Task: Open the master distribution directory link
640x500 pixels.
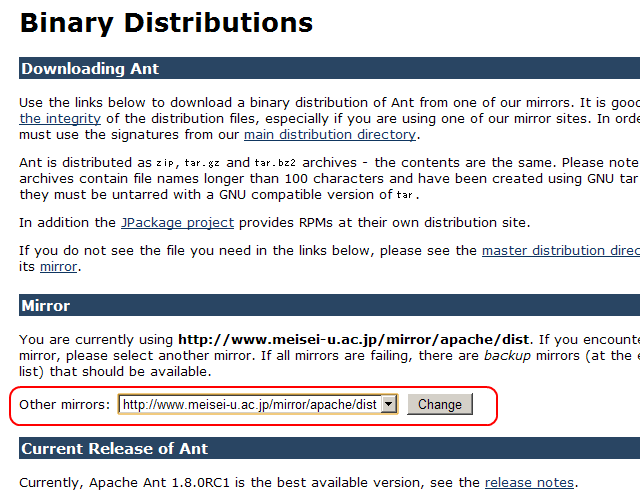Action: click(x=560, y=250)
